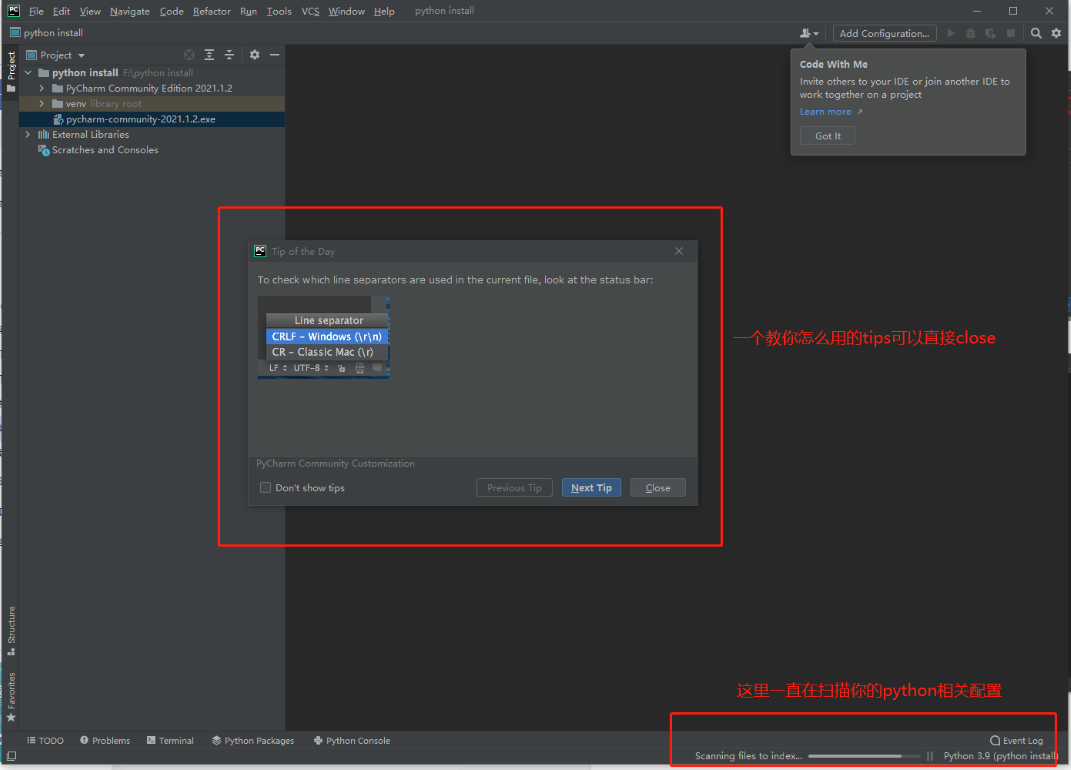Open the Tools menu

(279, 11)
